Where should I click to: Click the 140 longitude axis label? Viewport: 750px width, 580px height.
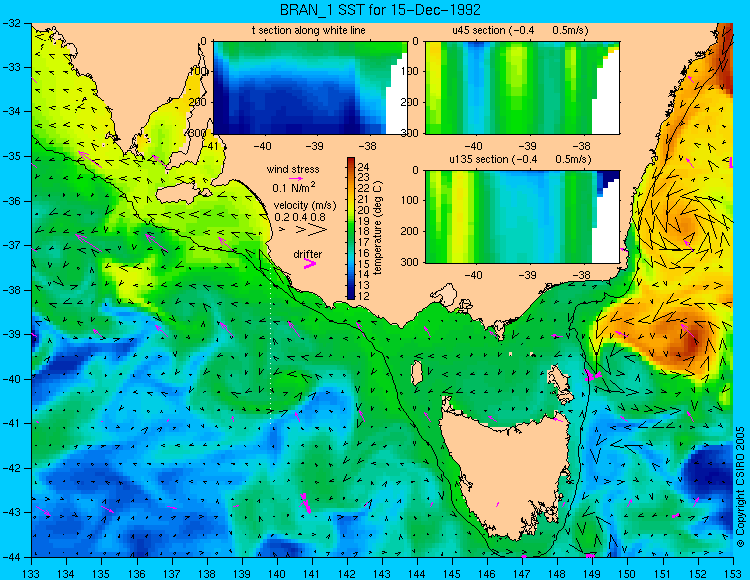click(x=277, y=573)
